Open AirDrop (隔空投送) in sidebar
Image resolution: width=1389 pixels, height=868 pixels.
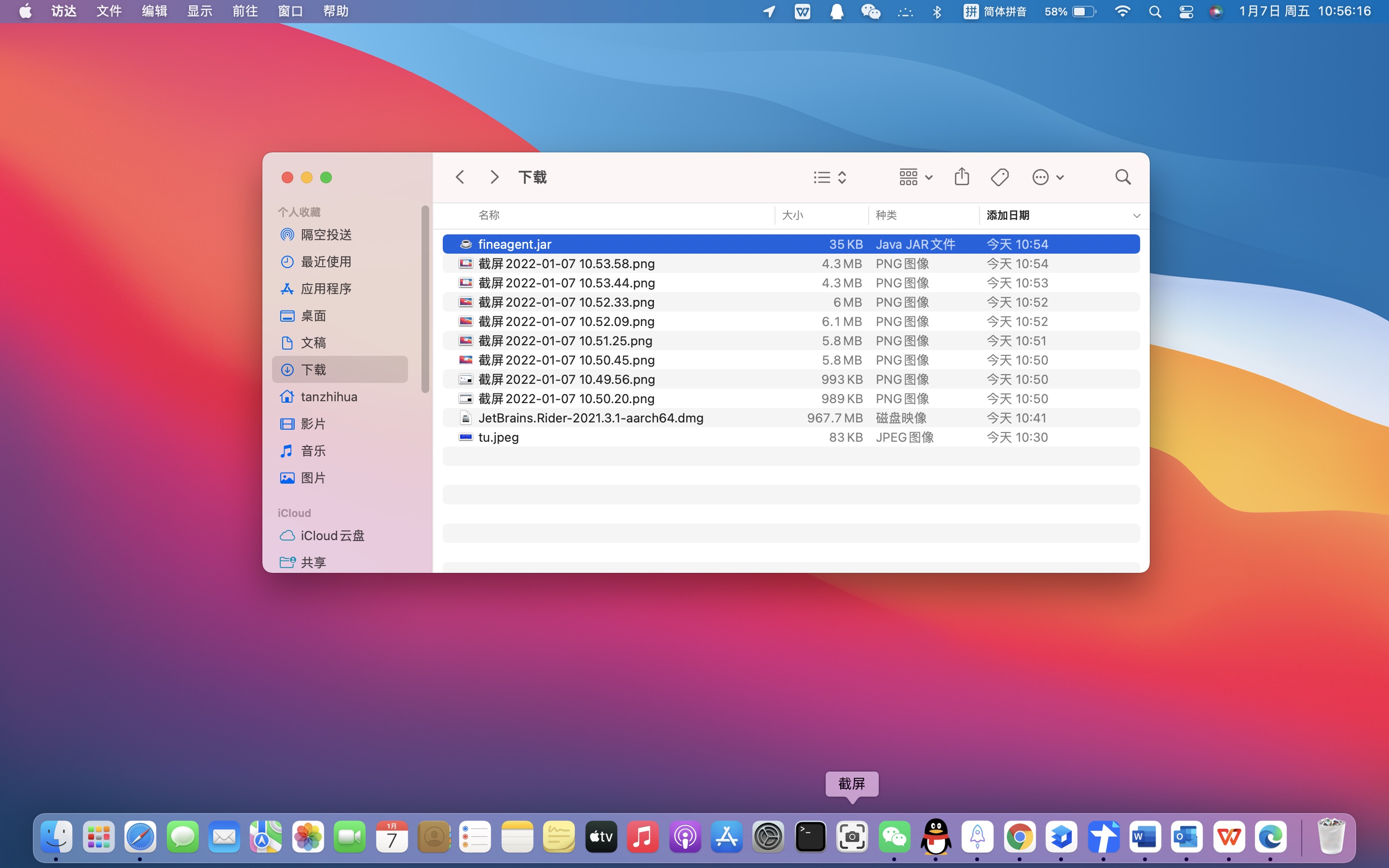pyautogui.click(x=326, y=235)
